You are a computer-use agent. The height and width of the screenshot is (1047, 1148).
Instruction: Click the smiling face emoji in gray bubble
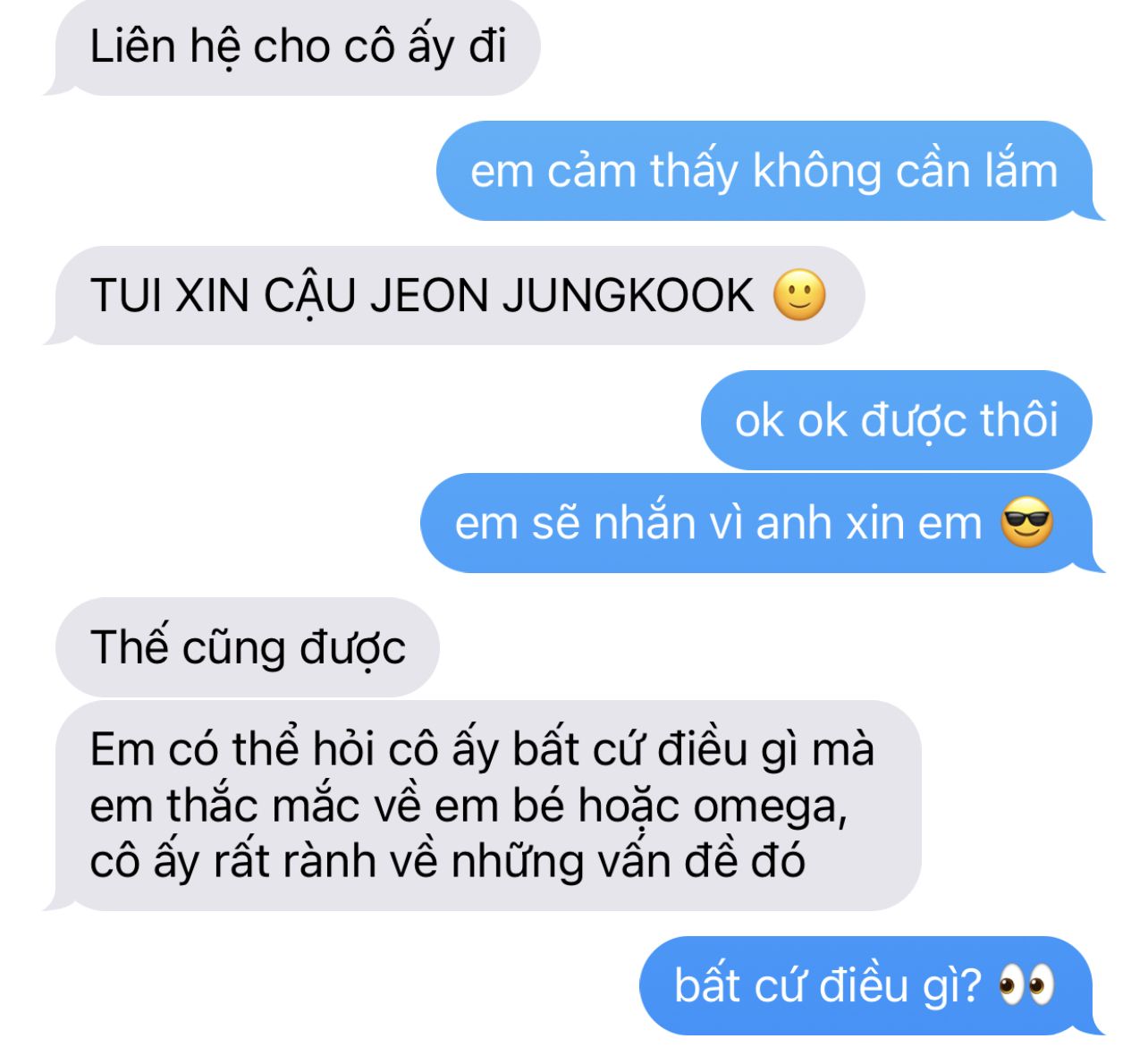click(799, 295)
